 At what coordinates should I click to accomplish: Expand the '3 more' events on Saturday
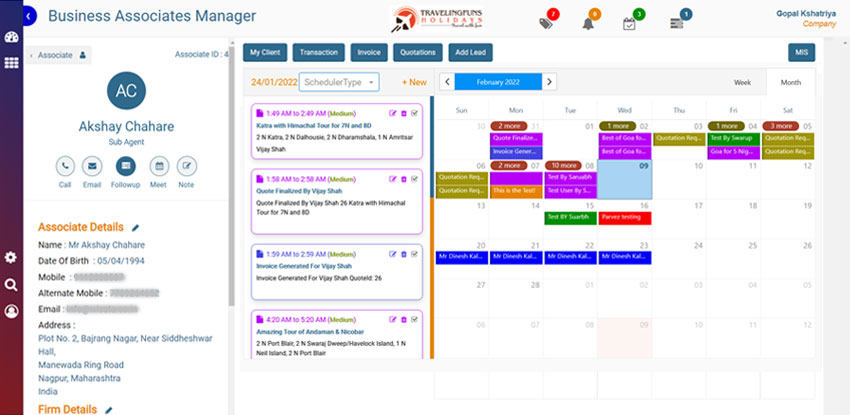(780, 126)
